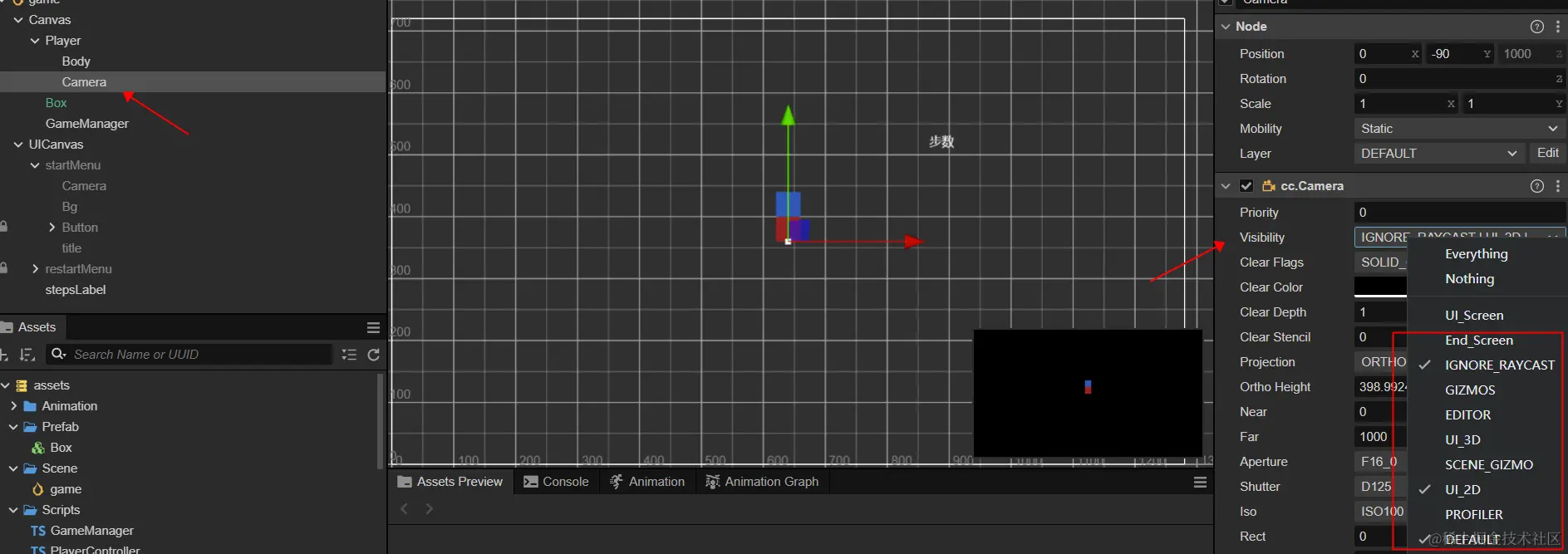Image resolution: width=1568 pixels, height=554 pixels.
Task: Click the GameManager TS script icon
Action: coord(38,531)
